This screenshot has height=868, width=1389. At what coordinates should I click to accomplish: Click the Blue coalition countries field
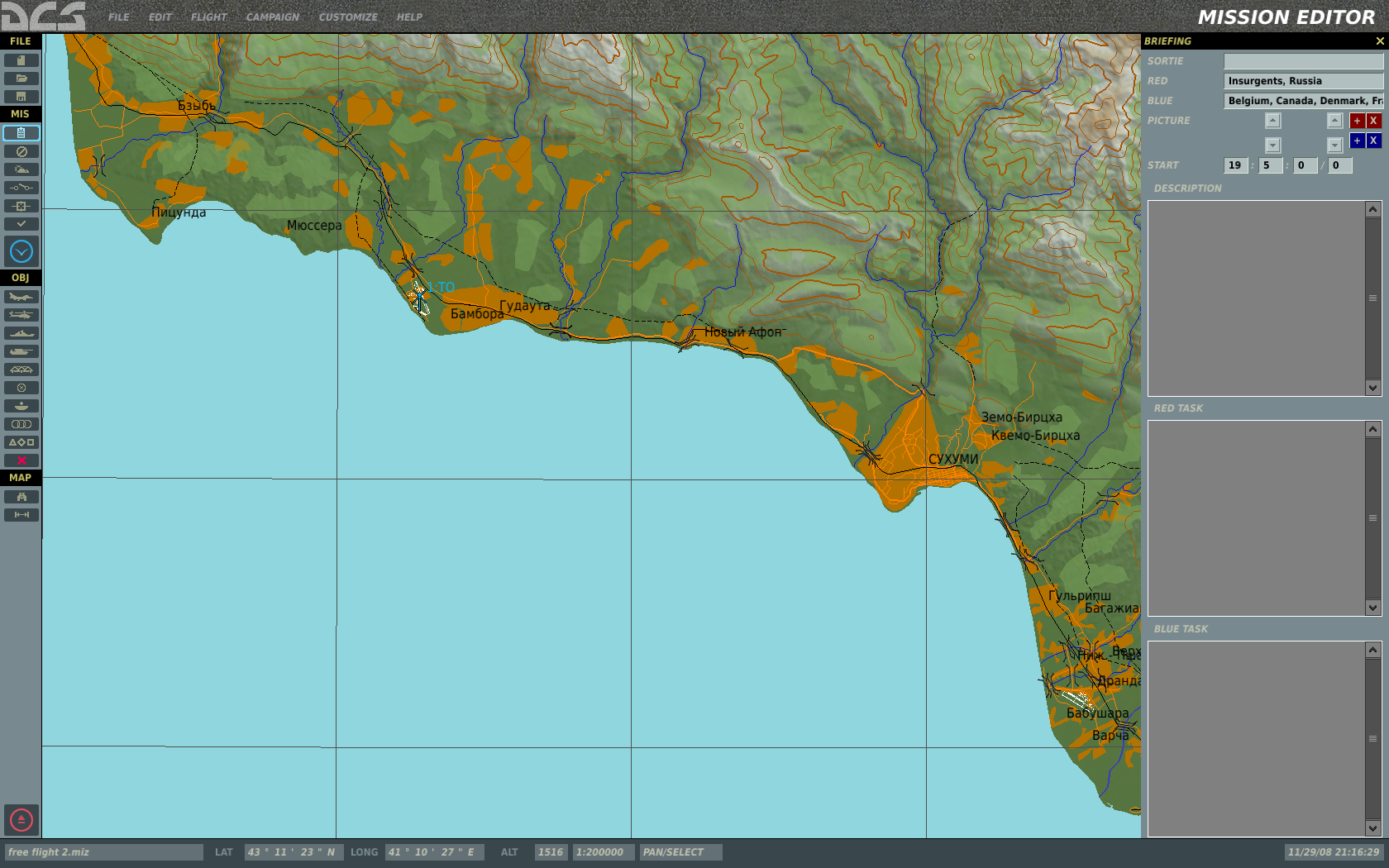pyautogui.click(x=1303, y=101)
